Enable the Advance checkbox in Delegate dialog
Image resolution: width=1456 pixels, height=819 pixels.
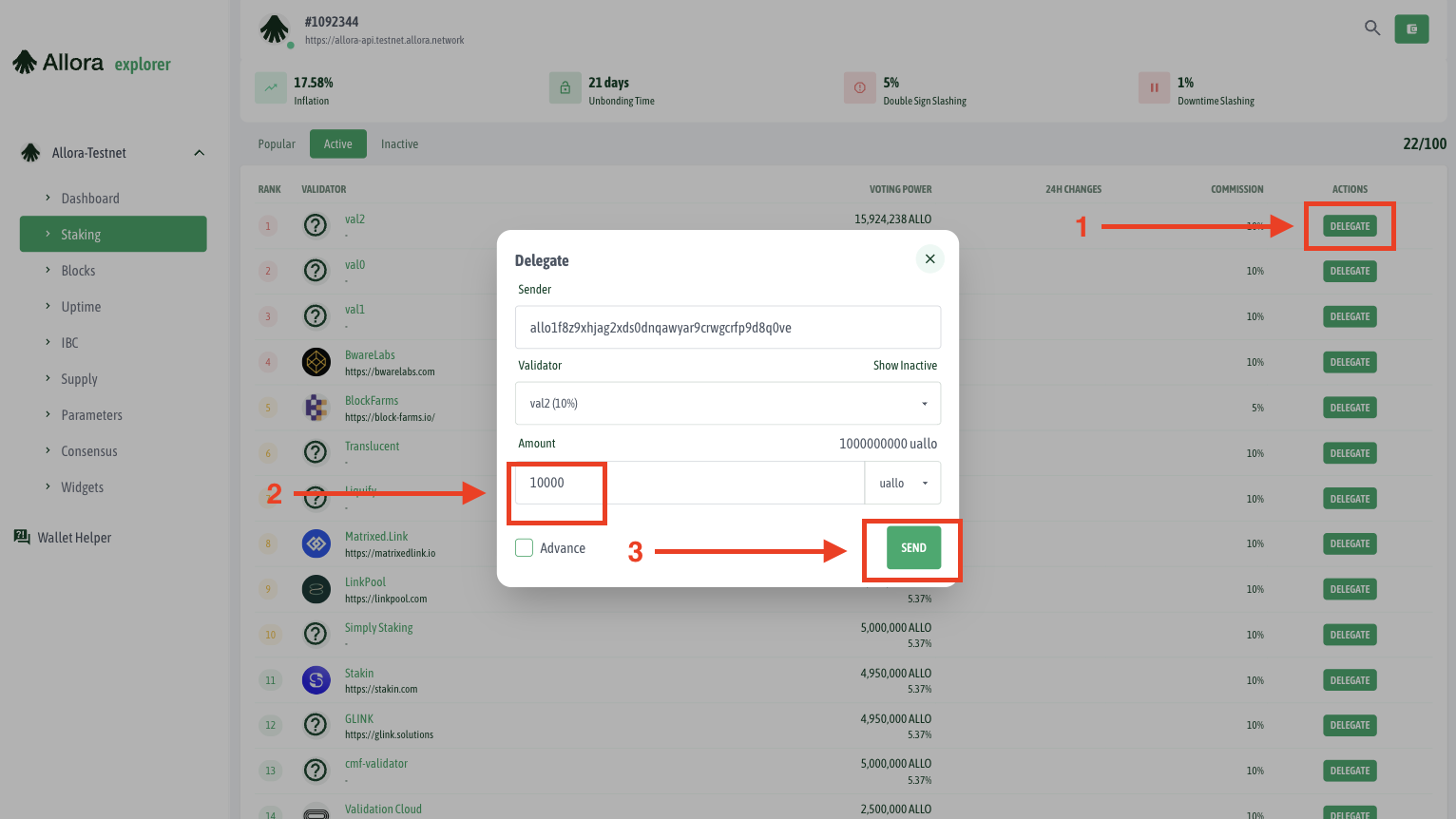pyautogui.click(x=524, y=547)
